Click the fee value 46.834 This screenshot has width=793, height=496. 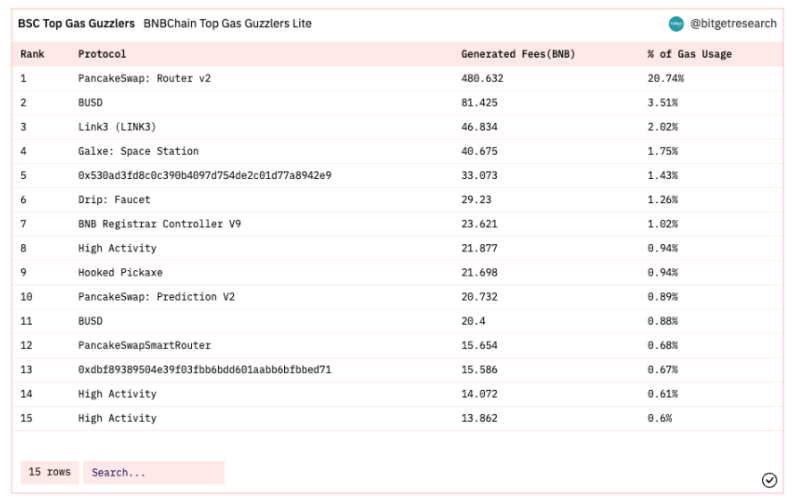[x=479, y=127]
